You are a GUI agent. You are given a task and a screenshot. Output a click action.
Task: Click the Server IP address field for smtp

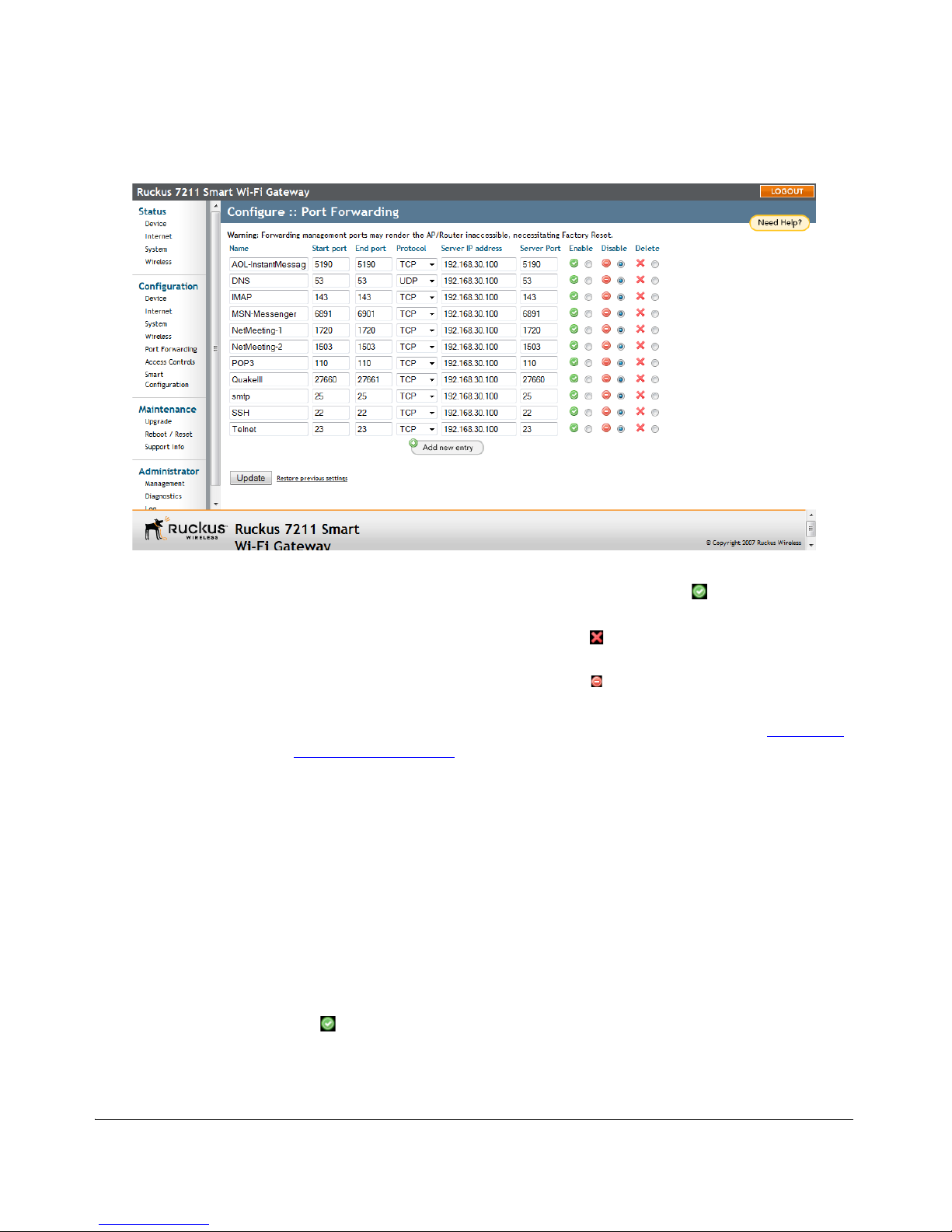coord(479,396)
